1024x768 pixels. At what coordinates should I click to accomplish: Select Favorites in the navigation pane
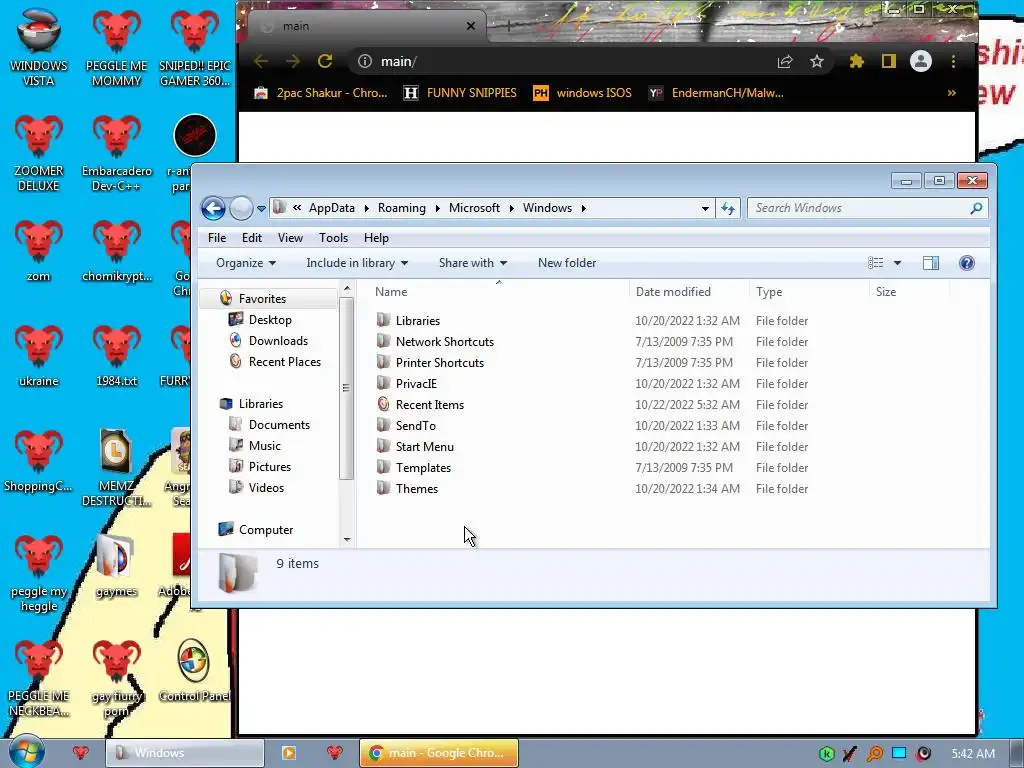pos(262,298)
